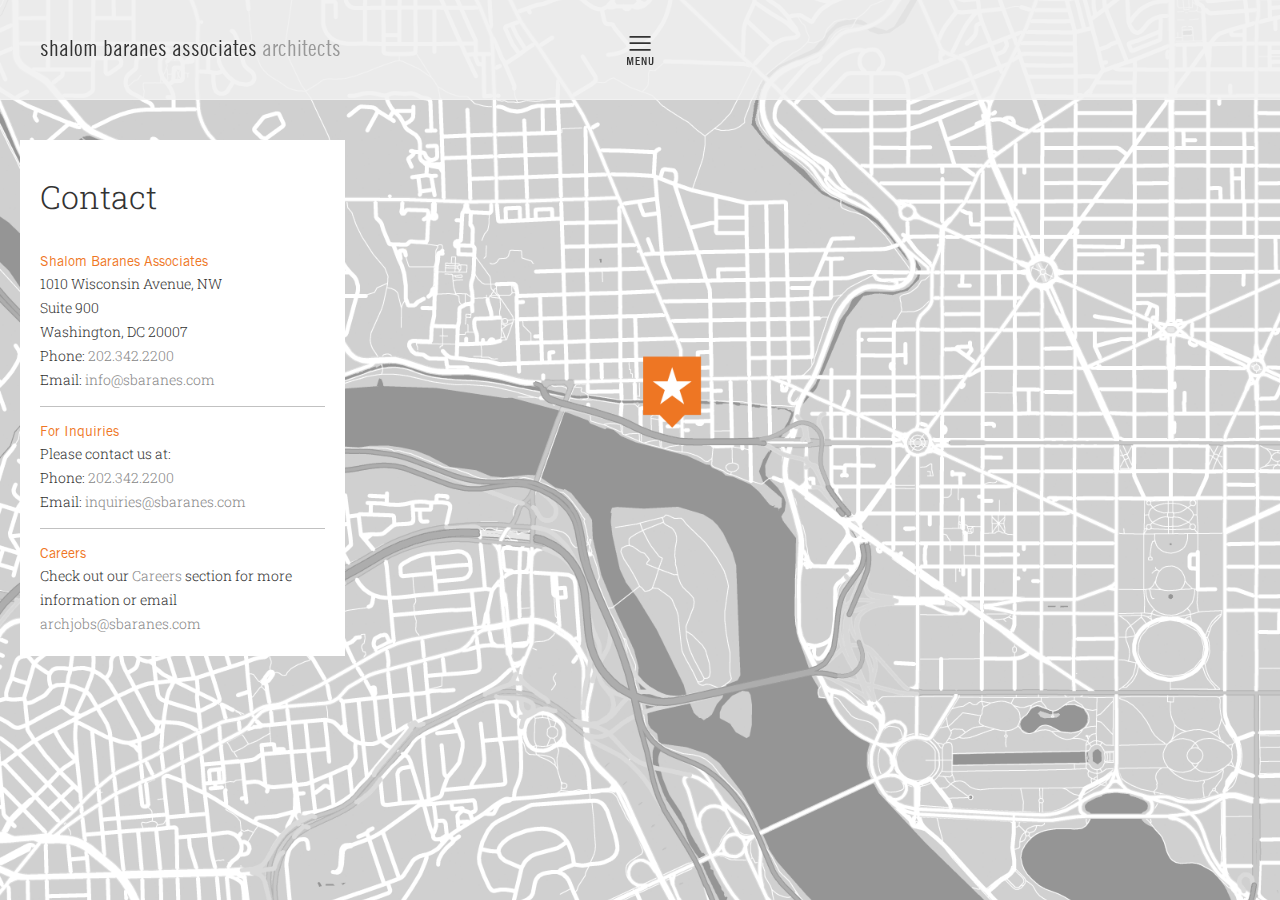
Task: Go to shalom baranes associates architects homepage logo
Action: point(190,48)
